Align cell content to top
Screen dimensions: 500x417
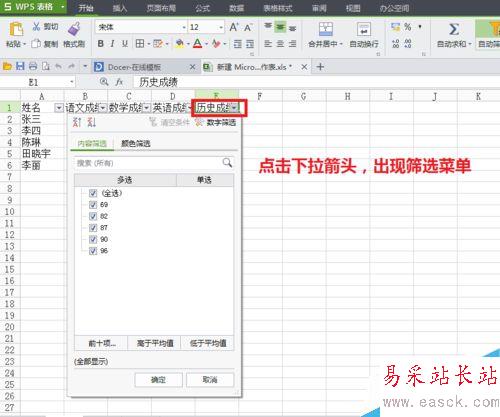[268, 26]
